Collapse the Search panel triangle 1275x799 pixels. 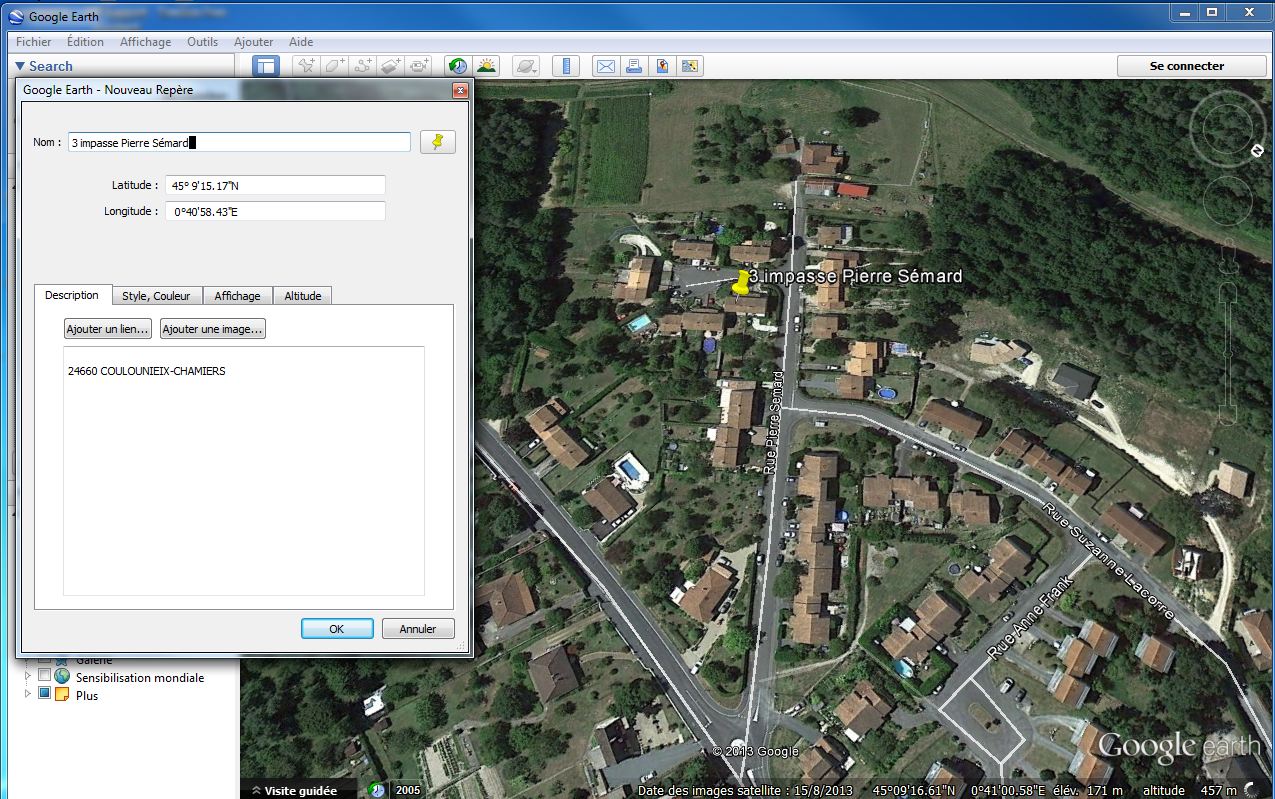pyautogui.click(x=20, y=66)
